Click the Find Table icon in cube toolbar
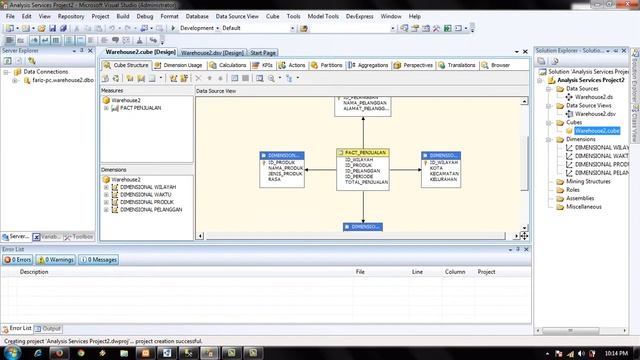This screenshot has height=360, width=640. pyautogui.click(x=260, y=78)
